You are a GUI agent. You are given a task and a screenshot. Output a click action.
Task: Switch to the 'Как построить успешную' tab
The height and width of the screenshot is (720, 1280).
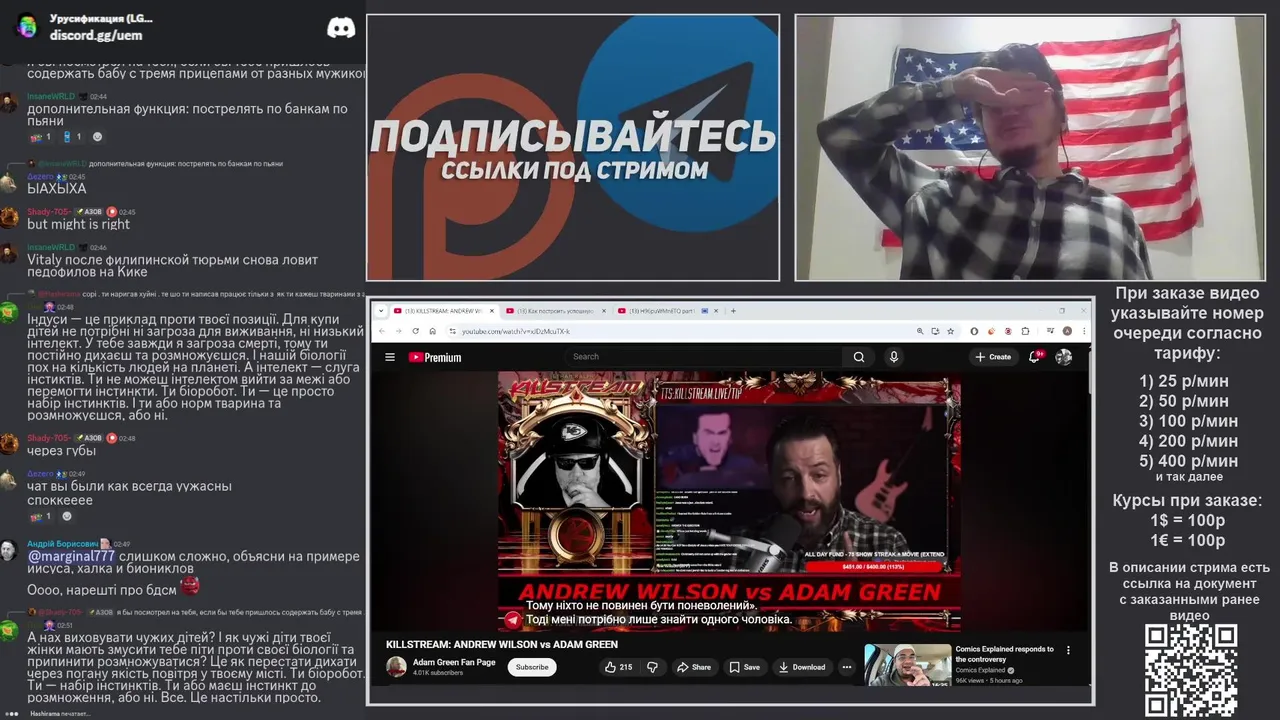(x=555, y=311)
